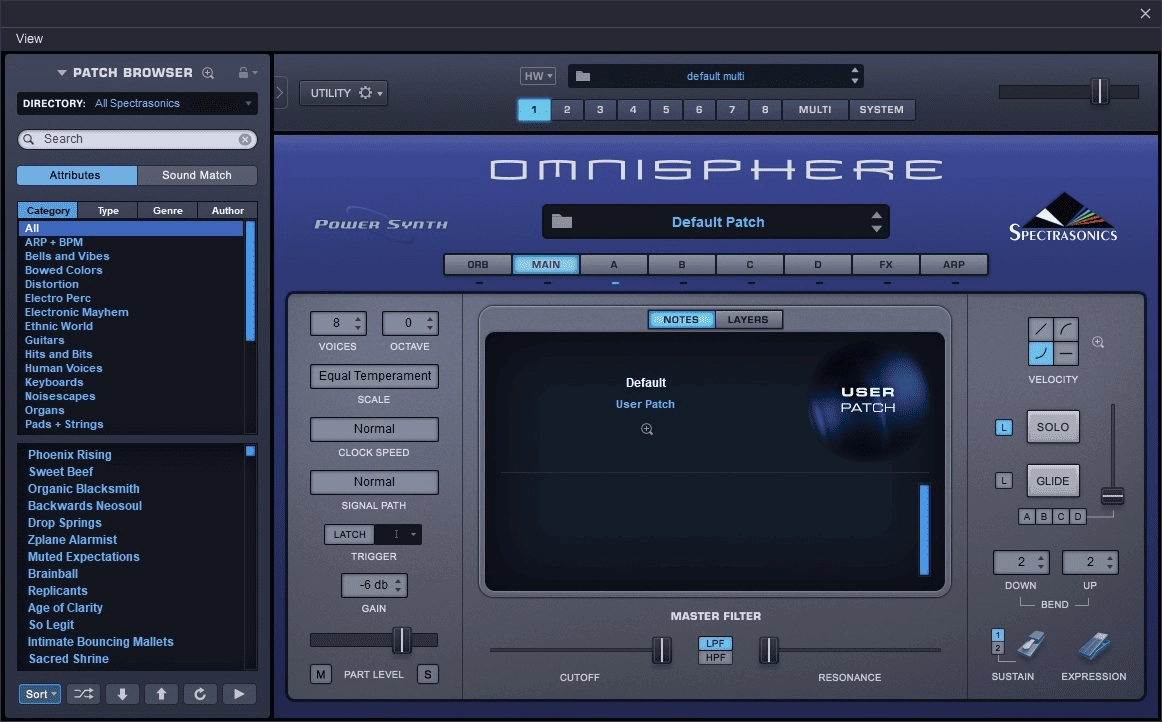Click the search magnifier icon

[29, 139]
